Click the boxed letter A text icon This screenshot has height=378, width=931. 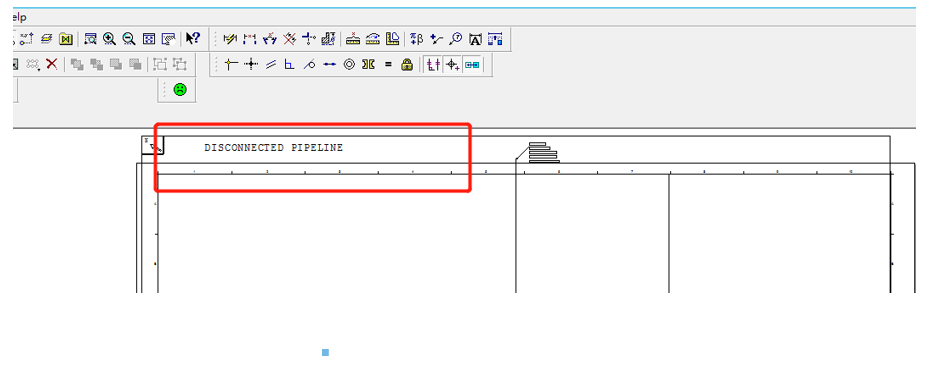[475, 40]
